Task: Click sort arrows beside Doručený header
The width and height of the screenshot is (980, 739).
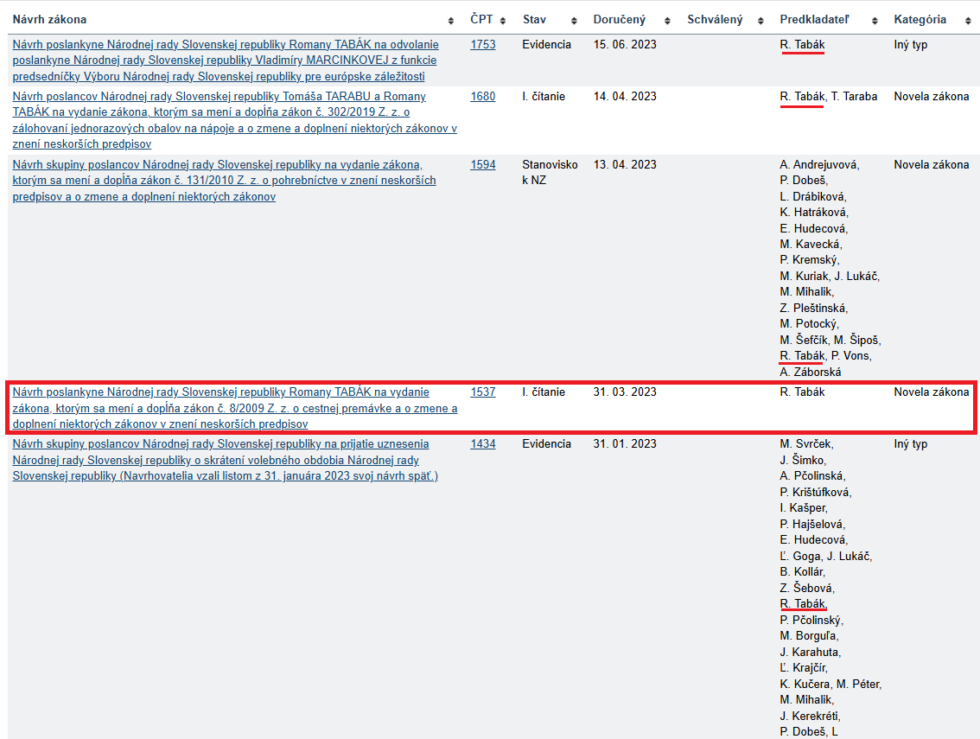Action: coord(668,21)
